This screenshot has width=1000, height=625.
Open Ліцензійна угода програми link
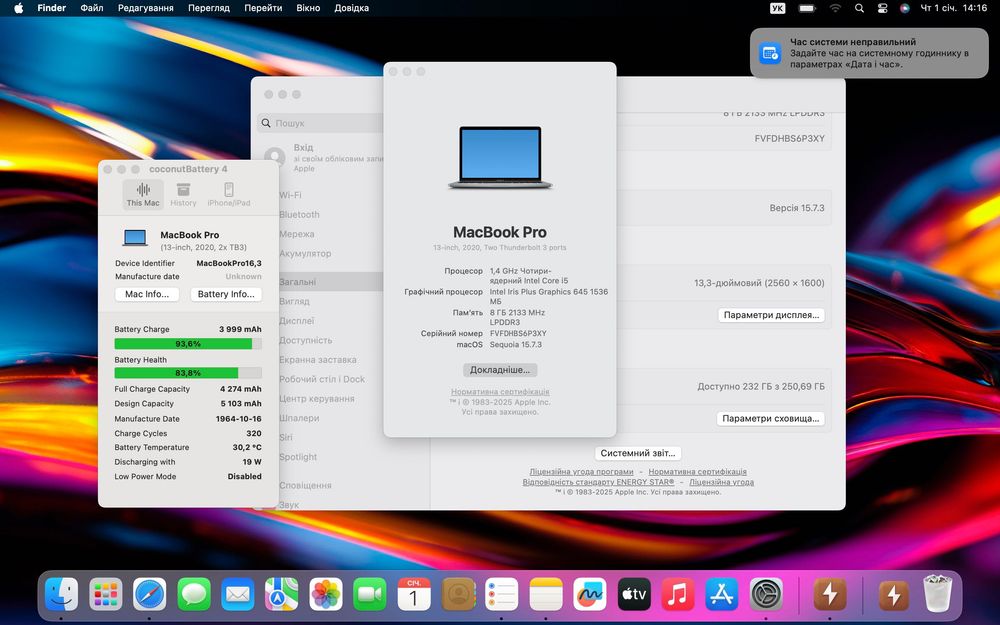(x=581, y=472)
